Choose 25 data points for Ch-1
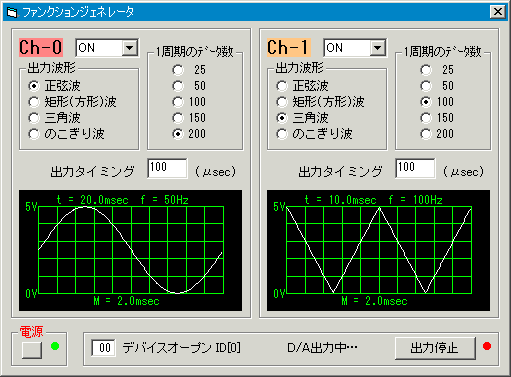This screenshot has height=377, width=511. (x=437, y=70)
